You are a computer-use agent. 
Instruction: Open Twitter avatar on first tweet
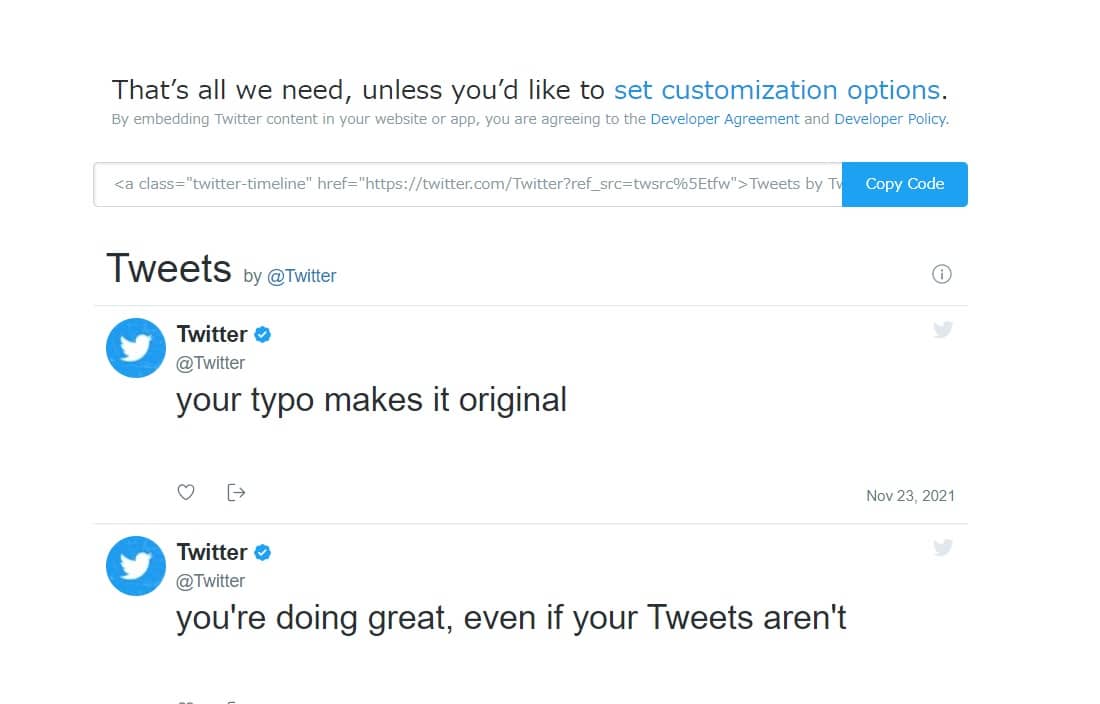(x=136, y=348)
